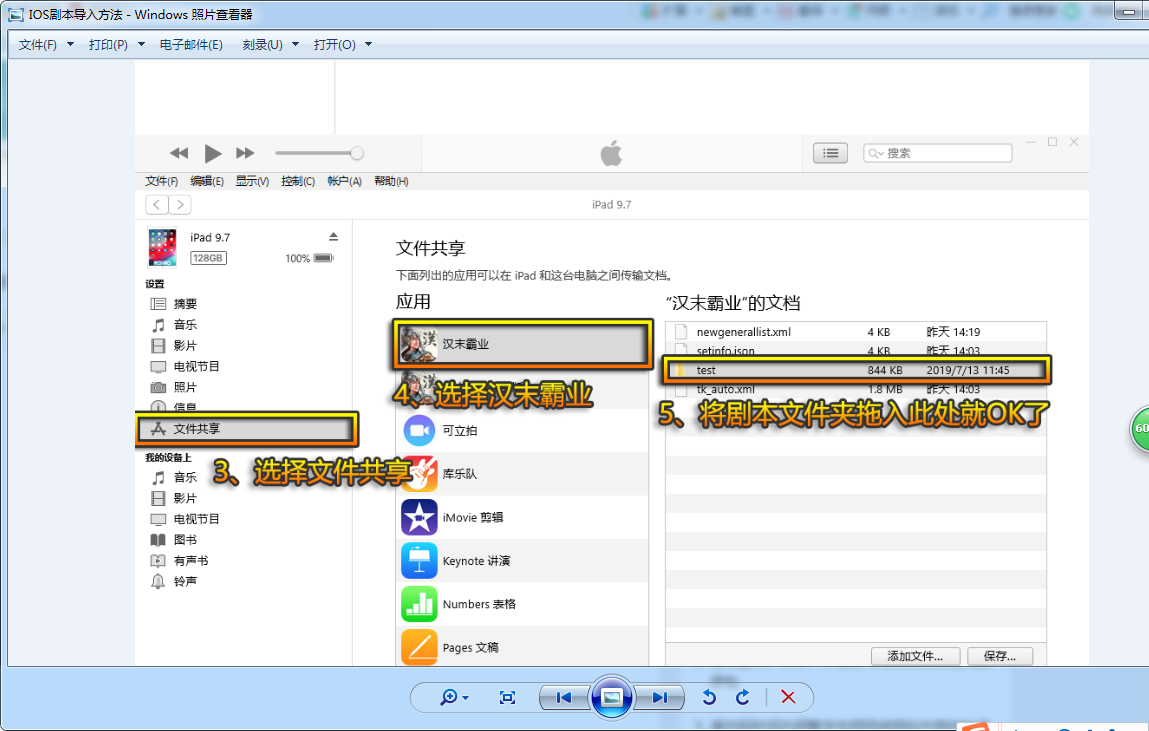This screenshot has width=1149, height=731.
Task: Go to the next photo
Action: [x=659, y=697]
